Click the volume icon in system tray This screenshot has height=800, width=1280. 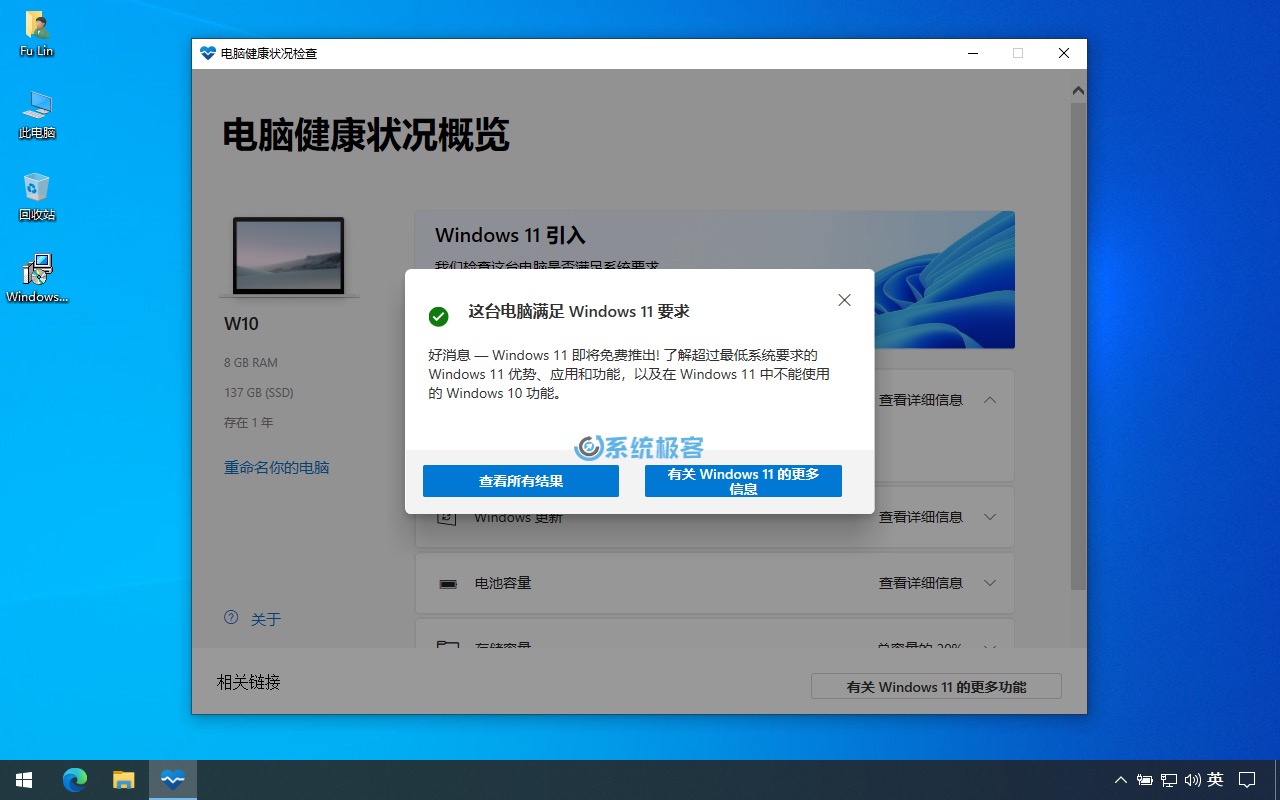[1192, 779]
